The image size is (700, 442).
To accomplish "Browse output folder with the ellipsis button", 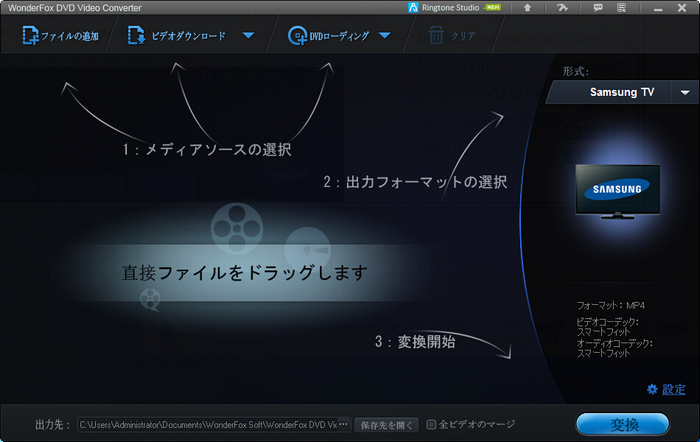I will click(343, 424).
